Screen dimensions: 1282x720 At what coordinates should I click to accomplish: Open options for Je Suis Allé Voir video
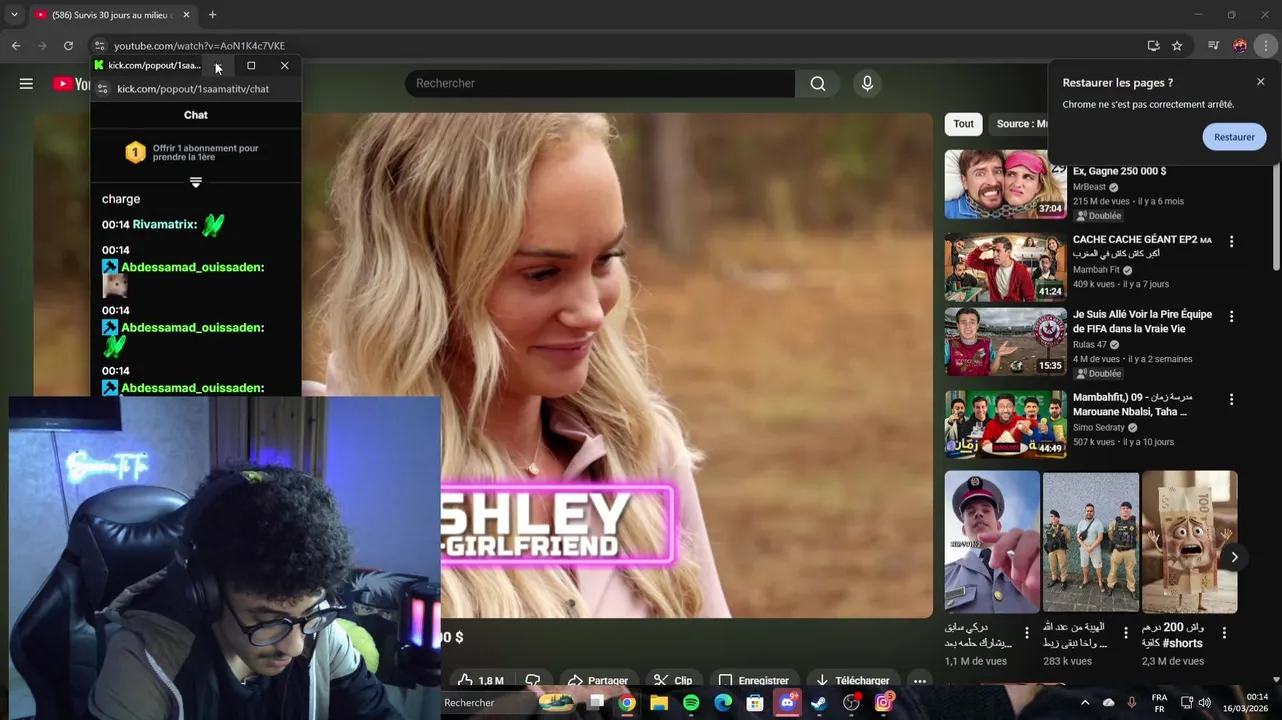click(1231, 317)
